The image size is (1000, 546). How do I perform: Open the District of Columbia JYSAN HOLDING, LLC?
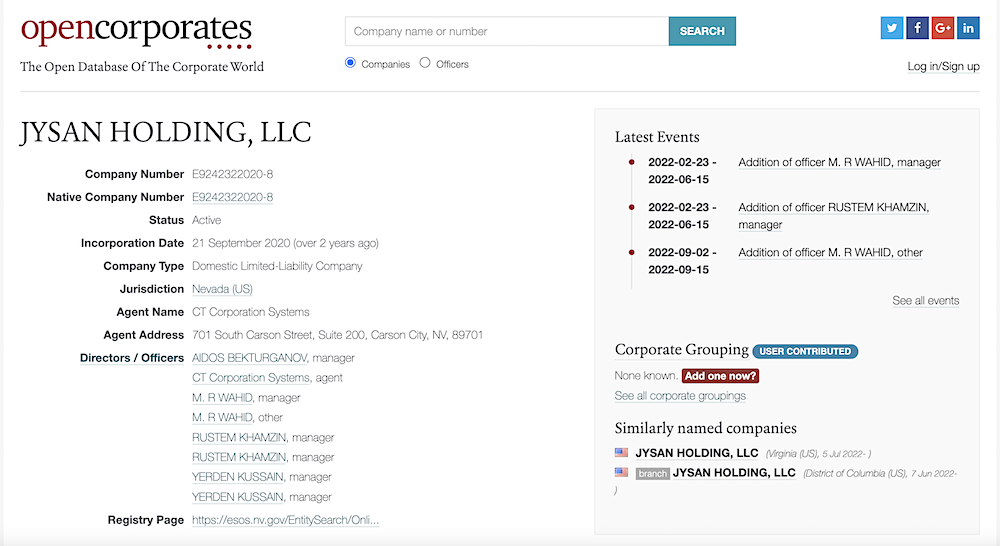(734, 473)
